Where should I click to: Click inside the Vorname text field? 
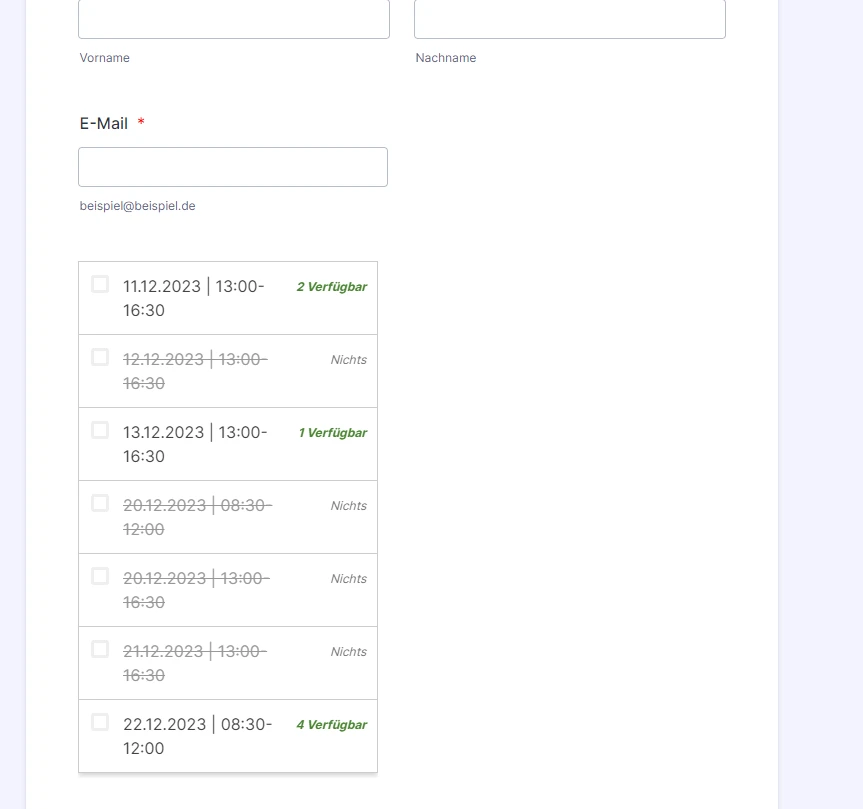[233, 18]
